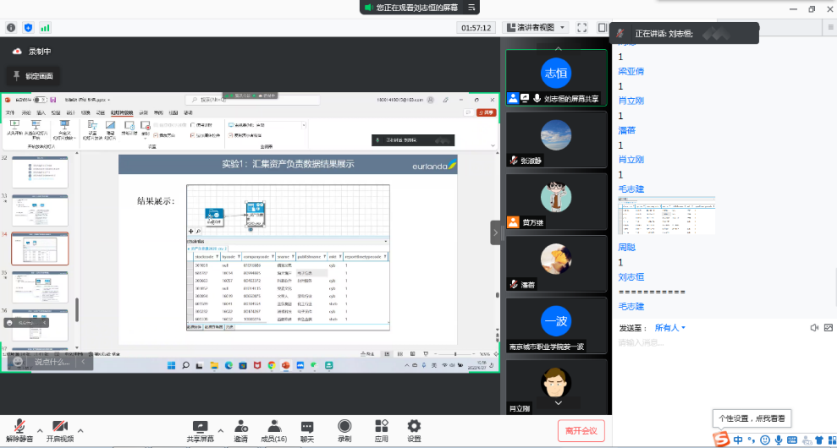Toggle the side panel layout icon

(602, 27)
